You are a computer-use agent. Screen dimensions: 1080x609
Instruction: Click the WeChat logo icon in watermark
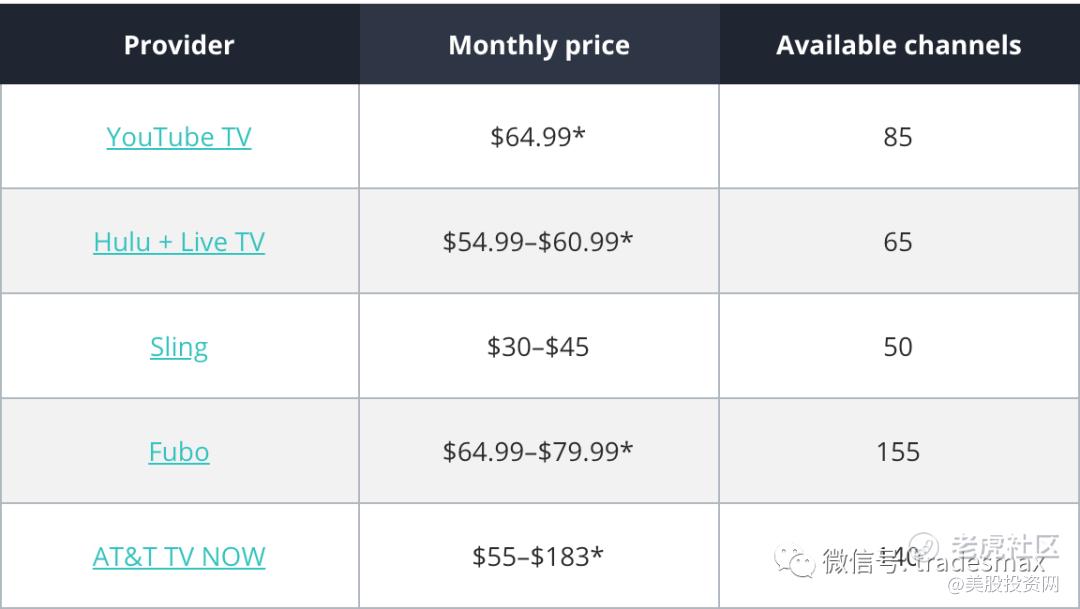[799, 562]
